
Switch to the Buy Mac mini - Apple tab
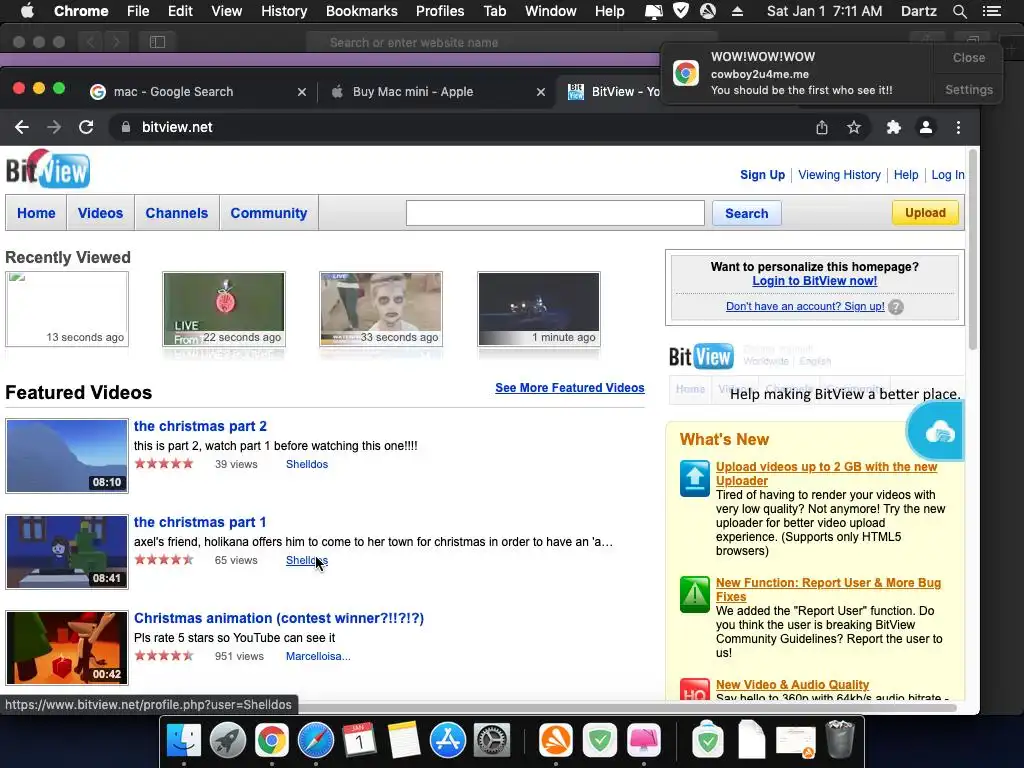coord(413,92)
